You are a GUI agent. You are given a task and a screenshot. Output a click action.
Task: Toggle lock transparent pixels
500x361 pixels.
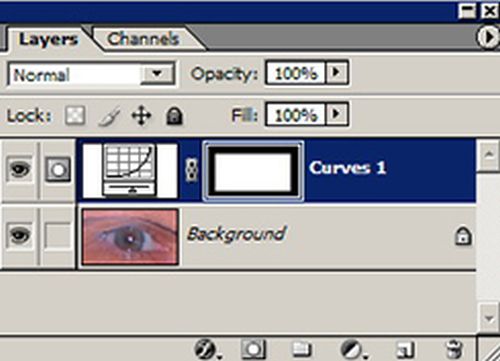pos(75,115)
